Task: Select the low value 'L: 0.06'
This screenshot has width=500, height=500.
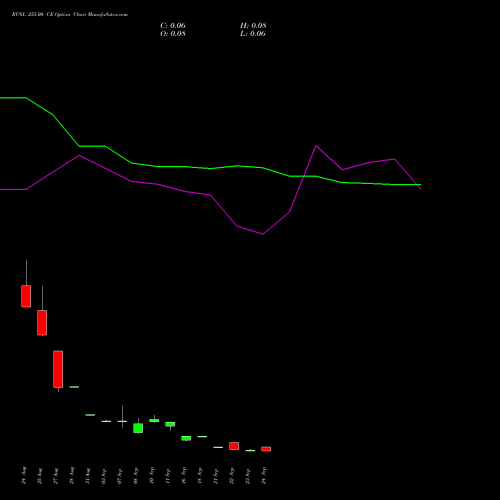Action: coord(253,34)
